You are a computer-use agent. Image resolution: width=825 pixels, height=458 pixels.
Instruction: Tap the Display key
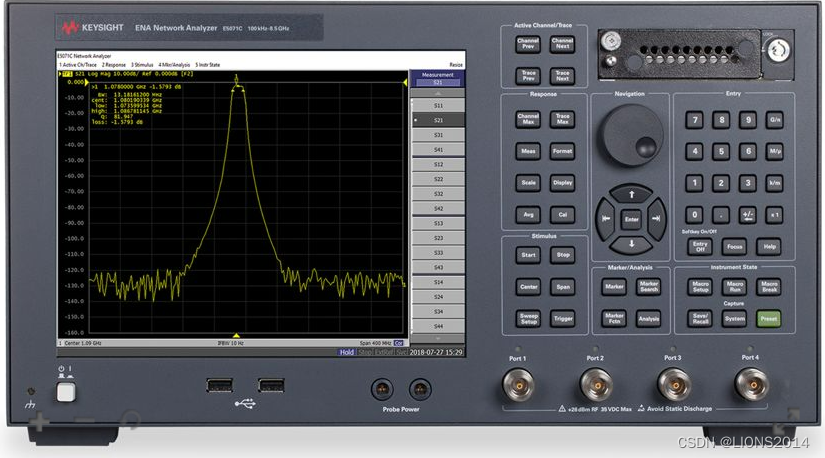point(562,183)
